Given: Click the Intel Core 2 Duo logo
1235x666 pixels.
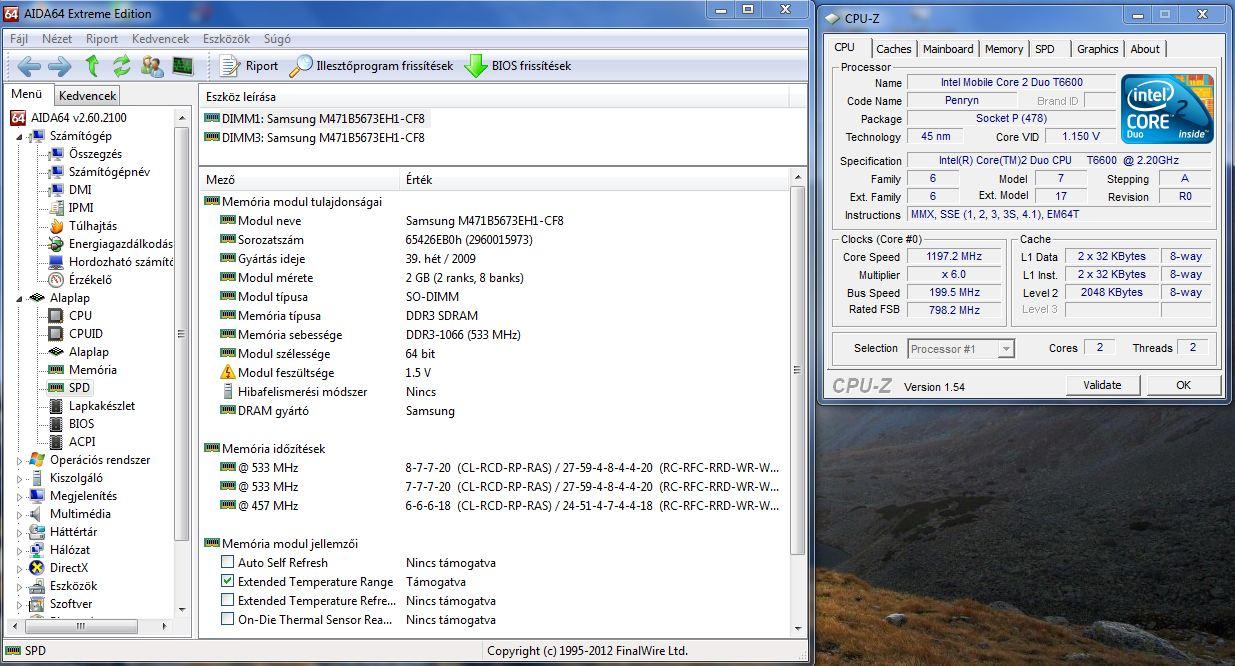Looking at the screenshot, I should 1167,108.
